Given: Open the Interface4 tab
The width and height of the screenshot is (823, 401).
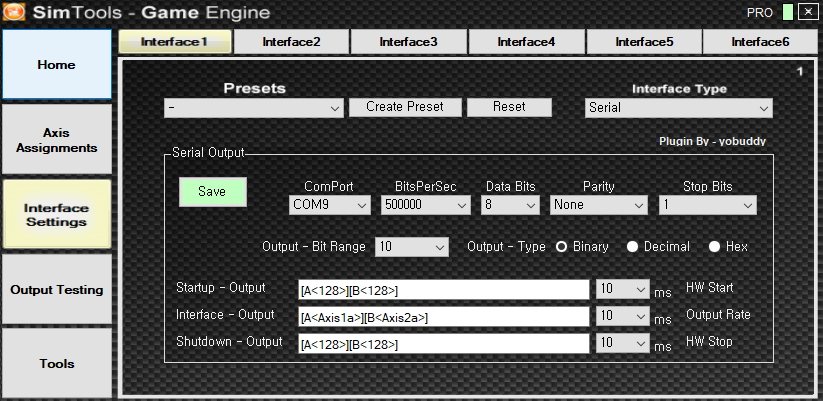Looking at the screenshot, I should point(526,41).
